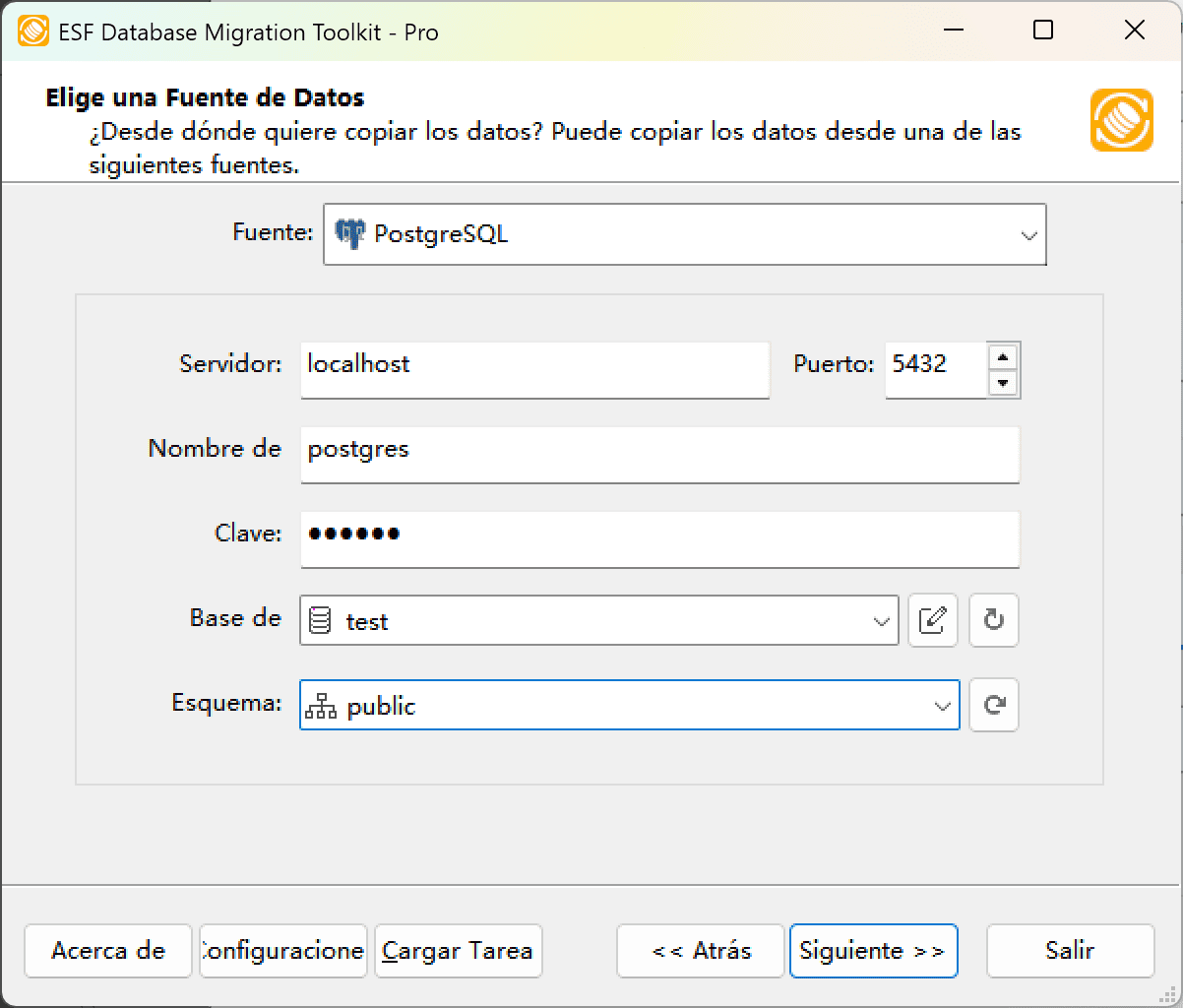Viewport: 1183px width, 1008px height.
Task: Click the ESF logo icon in the title bar
Action: point(33,31)
